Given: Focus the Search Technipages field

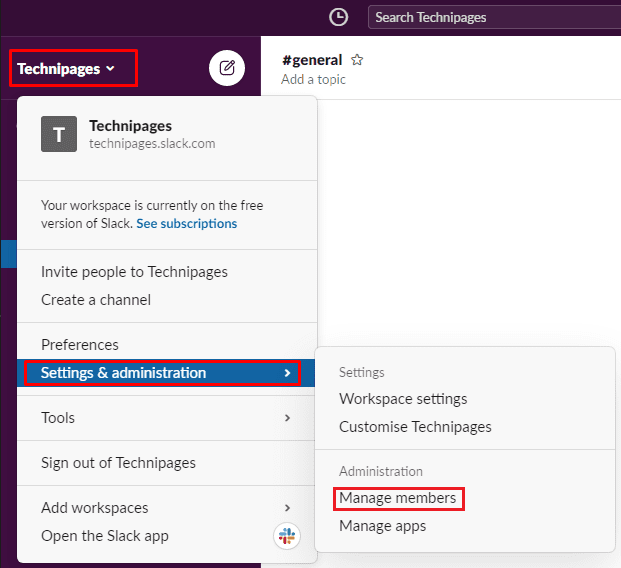Looking at the screenshot, I should click(x=494, y=17).
